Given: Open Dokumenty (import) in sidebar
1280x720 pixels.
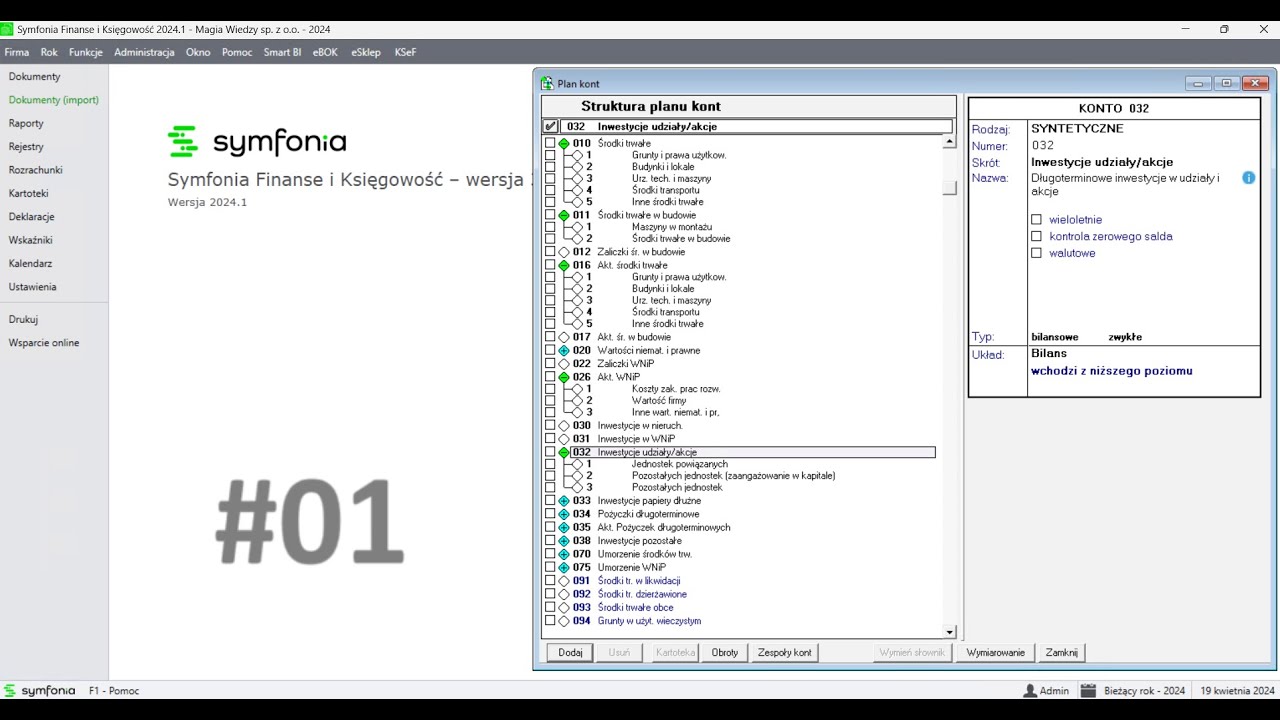Looking at the screenshot, I should [x=53, y=100].
